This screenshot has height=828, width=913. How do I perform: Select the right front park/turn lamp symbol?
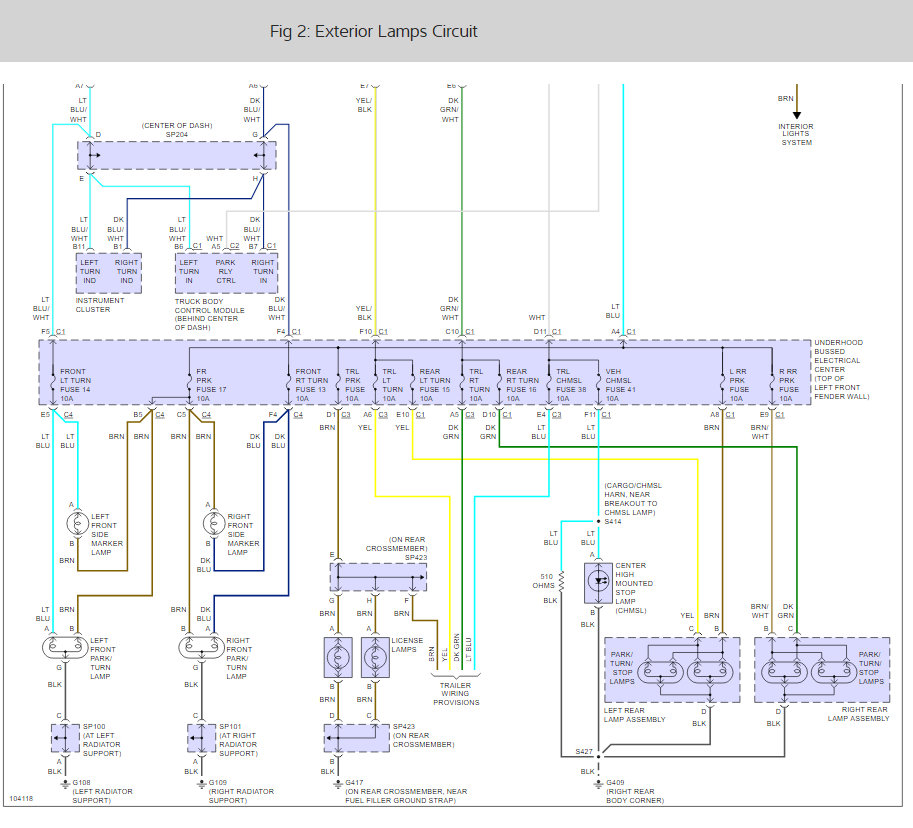click(x=201, y=647)
